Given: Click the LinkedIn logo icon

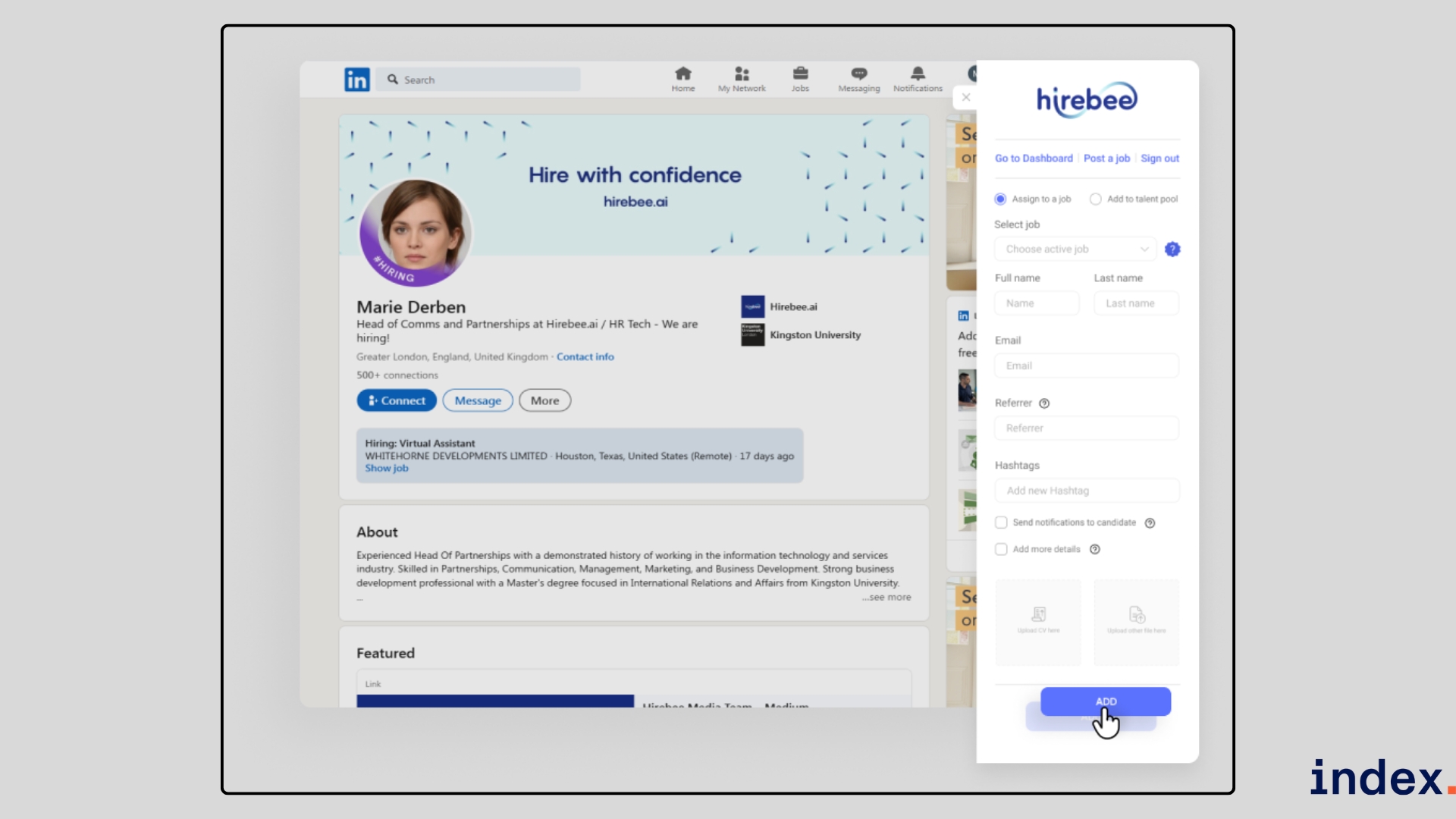Looking at the screenshot, I should tap(356, 79).
